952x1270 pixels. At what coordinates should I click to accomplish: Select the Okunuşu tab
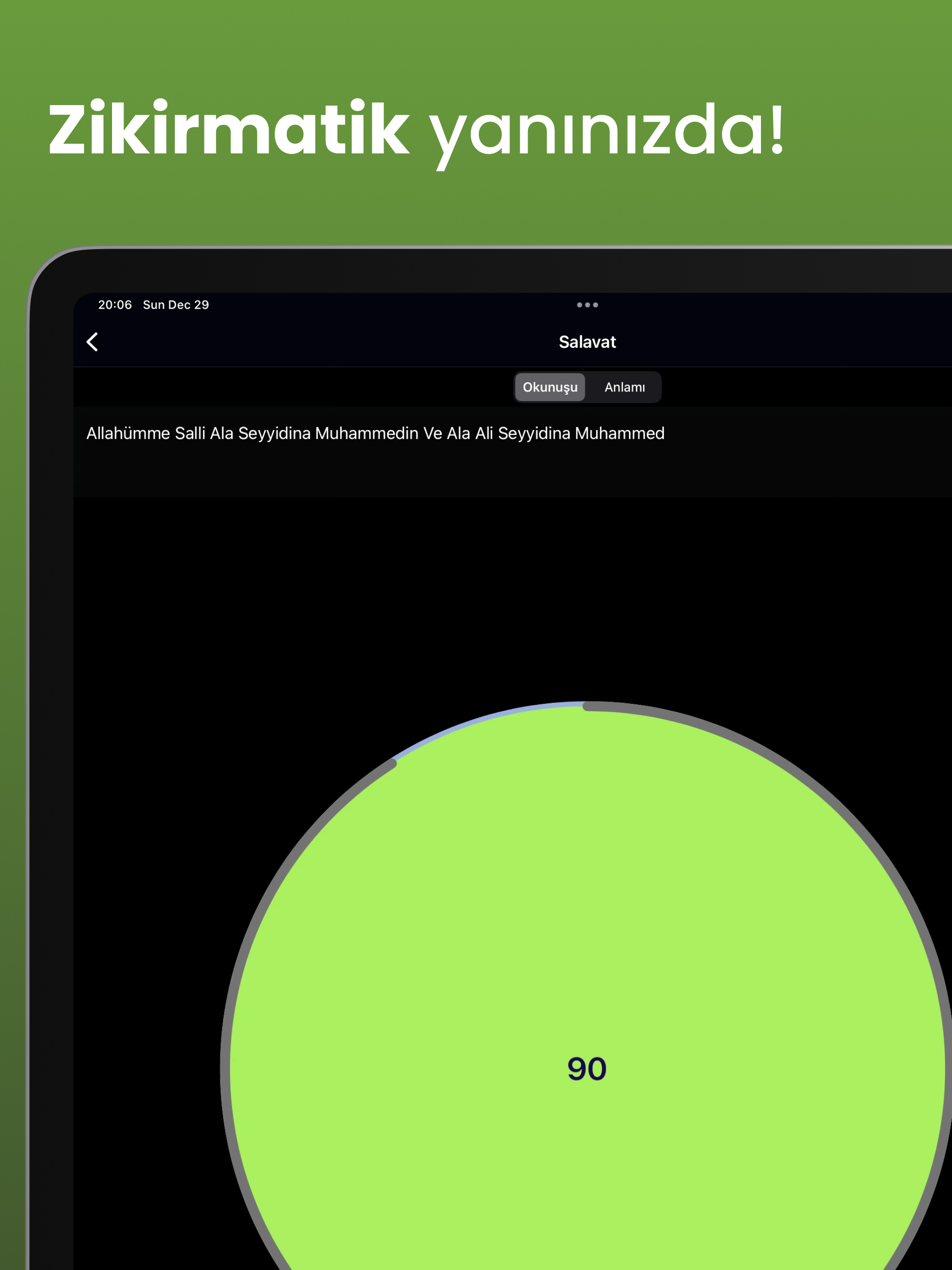point(549,387)
